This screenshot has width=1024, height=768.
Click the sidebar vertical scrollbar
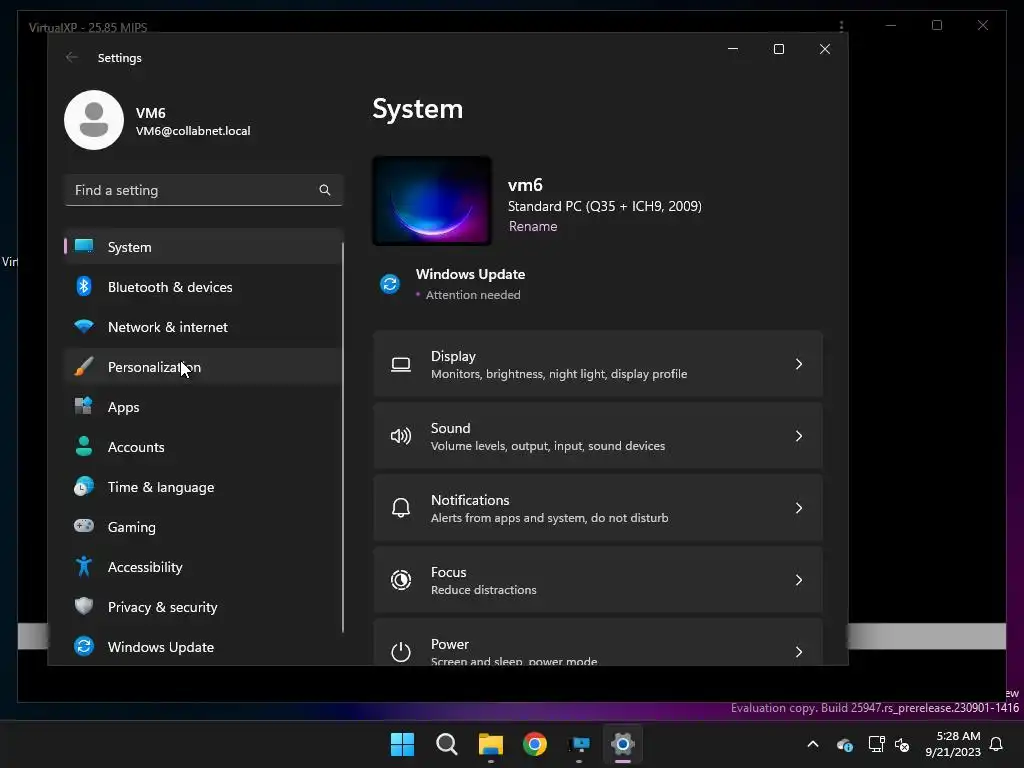[x=343, y=438]
